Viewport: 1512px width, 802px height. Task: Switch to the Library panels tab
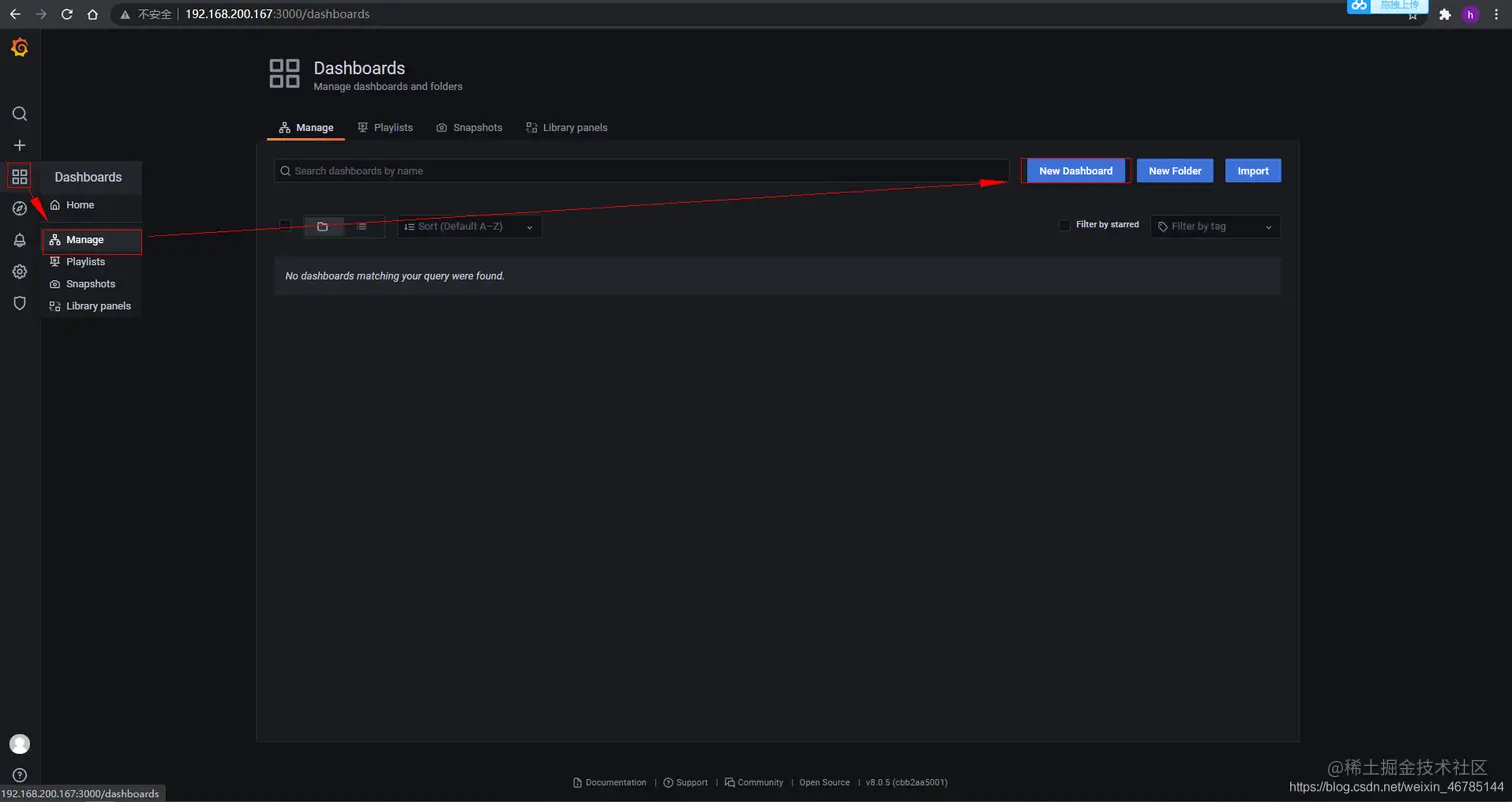coord(566,128)
